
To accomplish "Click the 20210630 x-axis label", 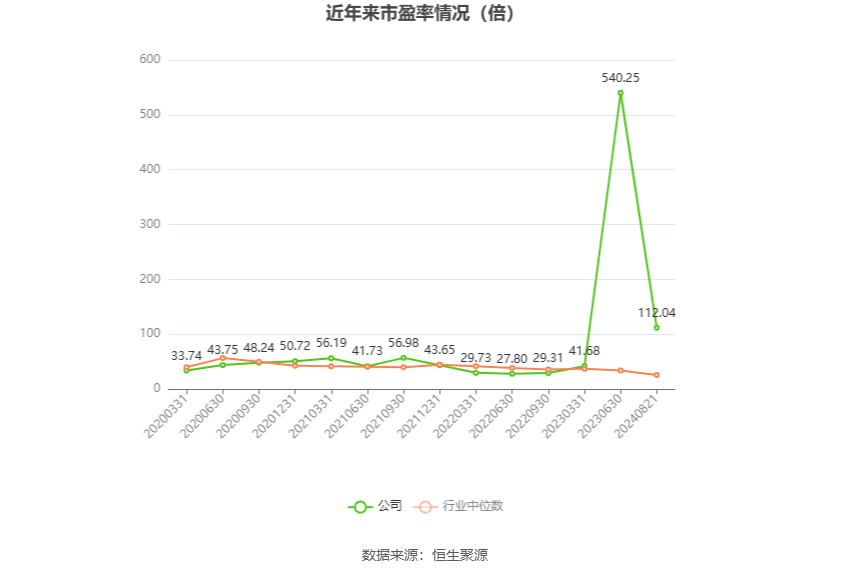I will click(x=347, y=416).
